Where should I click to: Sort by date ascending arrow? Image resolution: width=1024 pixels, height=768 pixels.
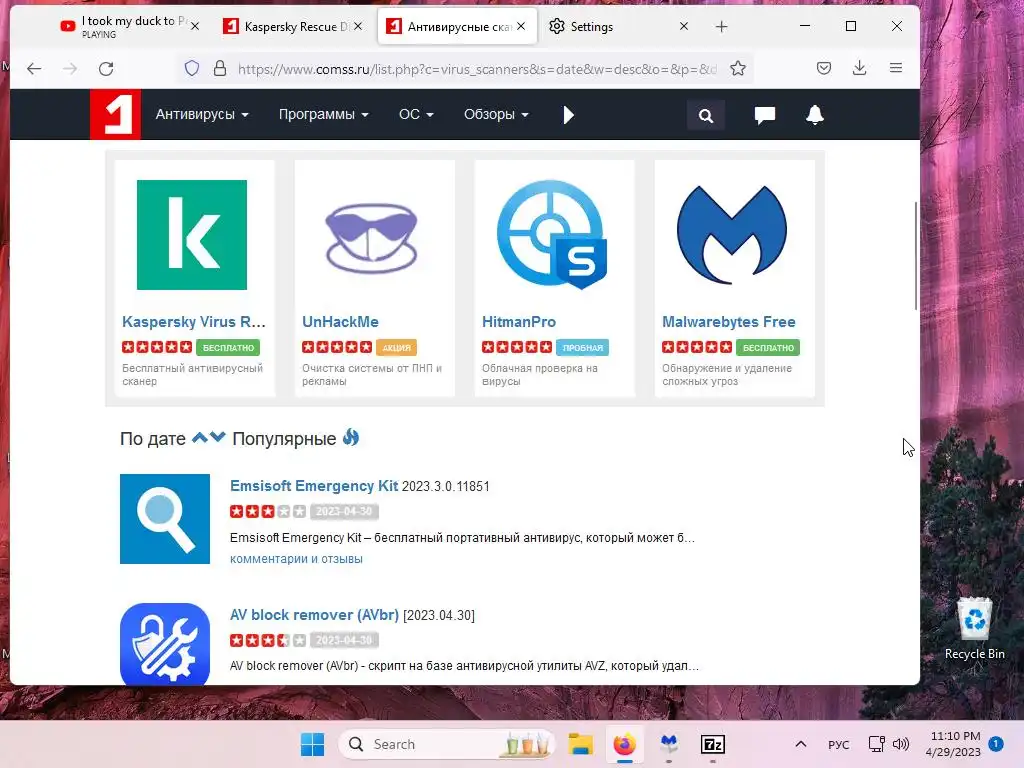point(200,437)
